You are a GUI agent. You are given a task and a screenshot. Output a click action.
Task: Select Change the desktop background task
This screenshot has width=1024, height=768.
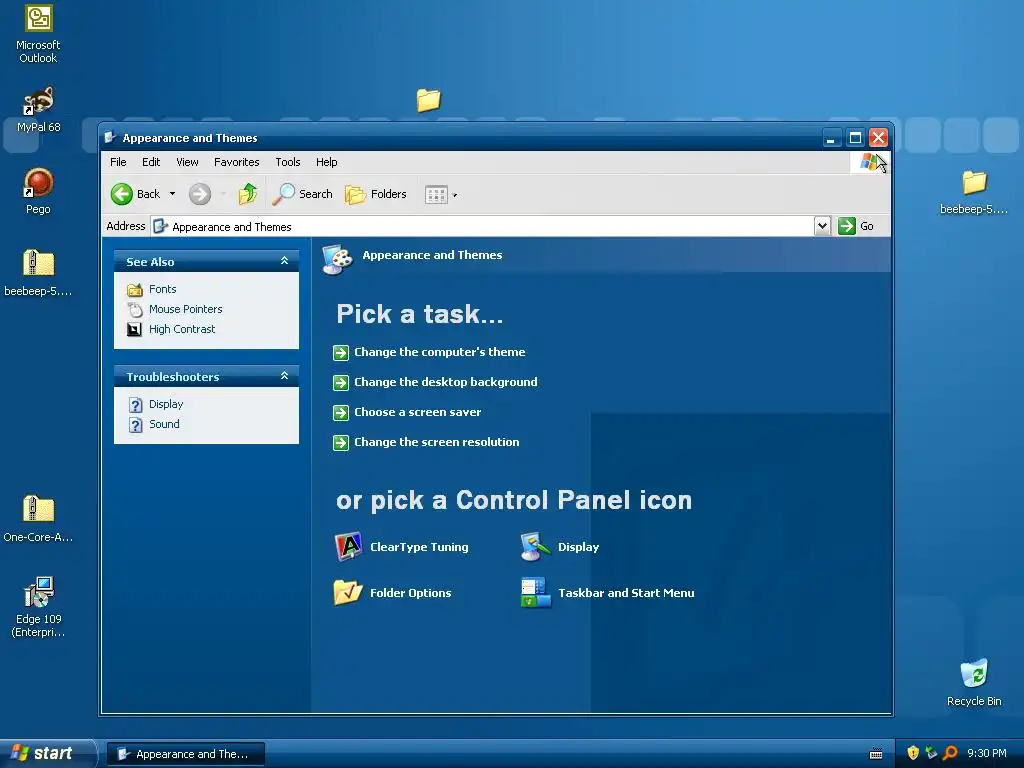click(445, 382)
